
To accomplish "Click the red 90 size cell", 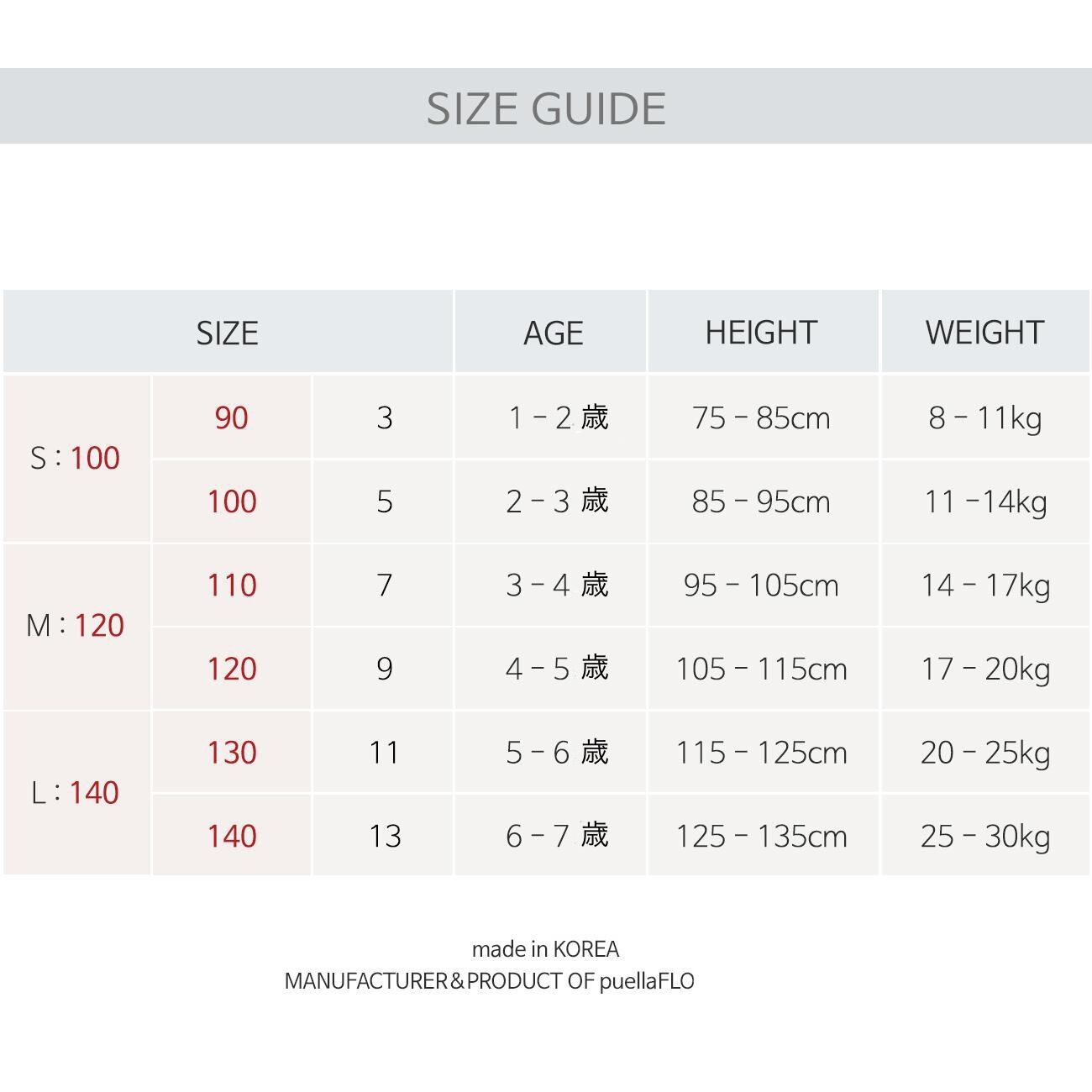I will [x=231, y=417].
